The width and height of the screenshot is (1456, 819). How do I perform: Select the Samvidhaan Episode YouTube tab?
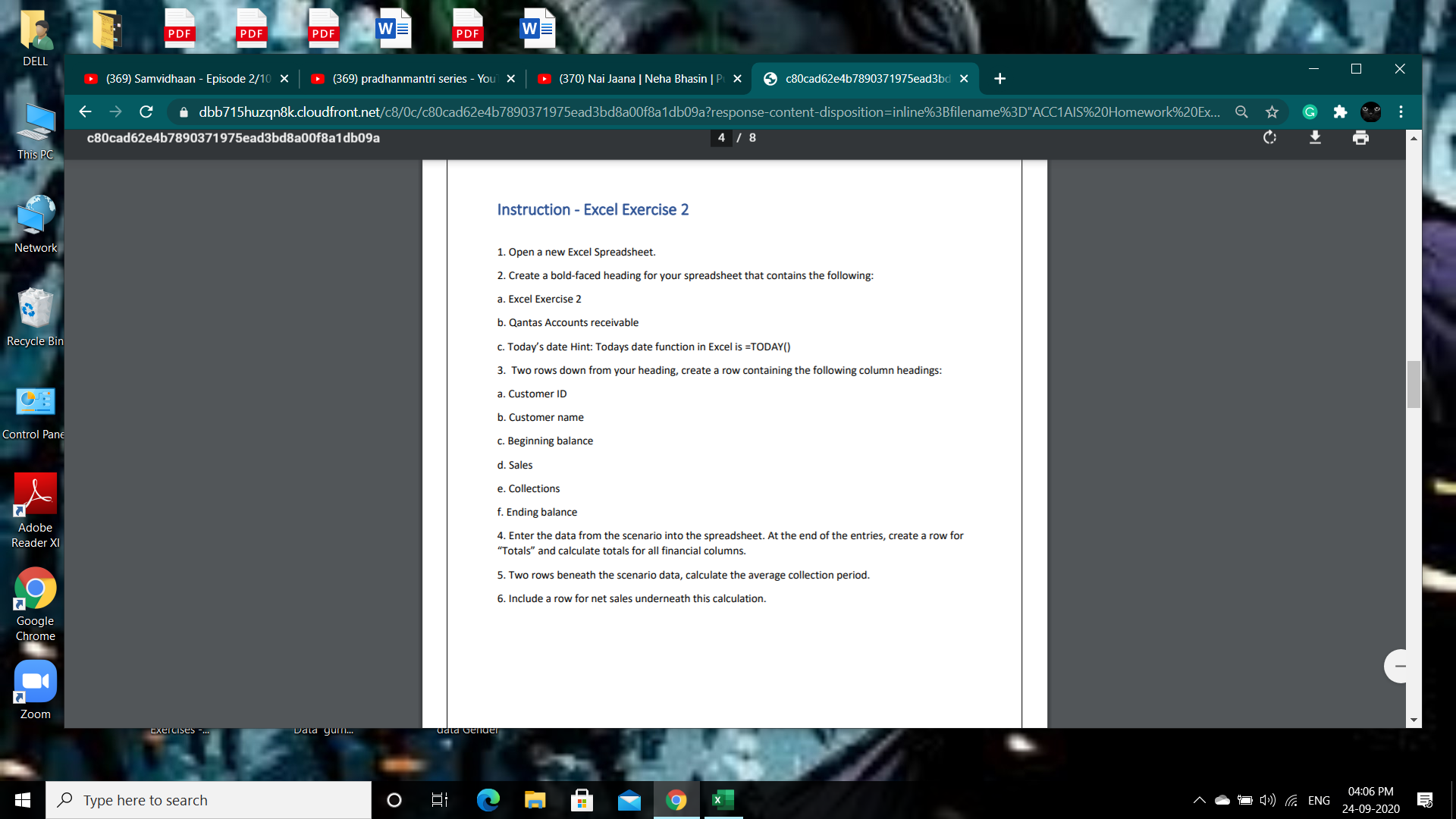182,78
